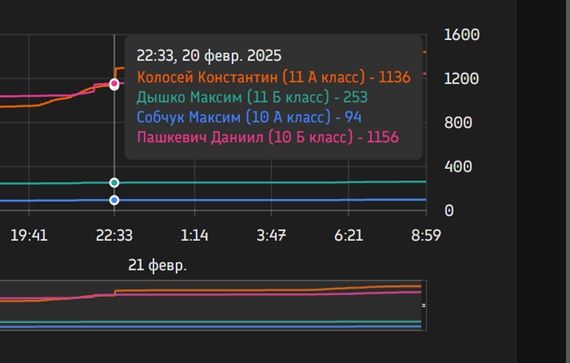Click the y-axis value 1600
Viewport: 570px width, 363px height.
point(462,35)
